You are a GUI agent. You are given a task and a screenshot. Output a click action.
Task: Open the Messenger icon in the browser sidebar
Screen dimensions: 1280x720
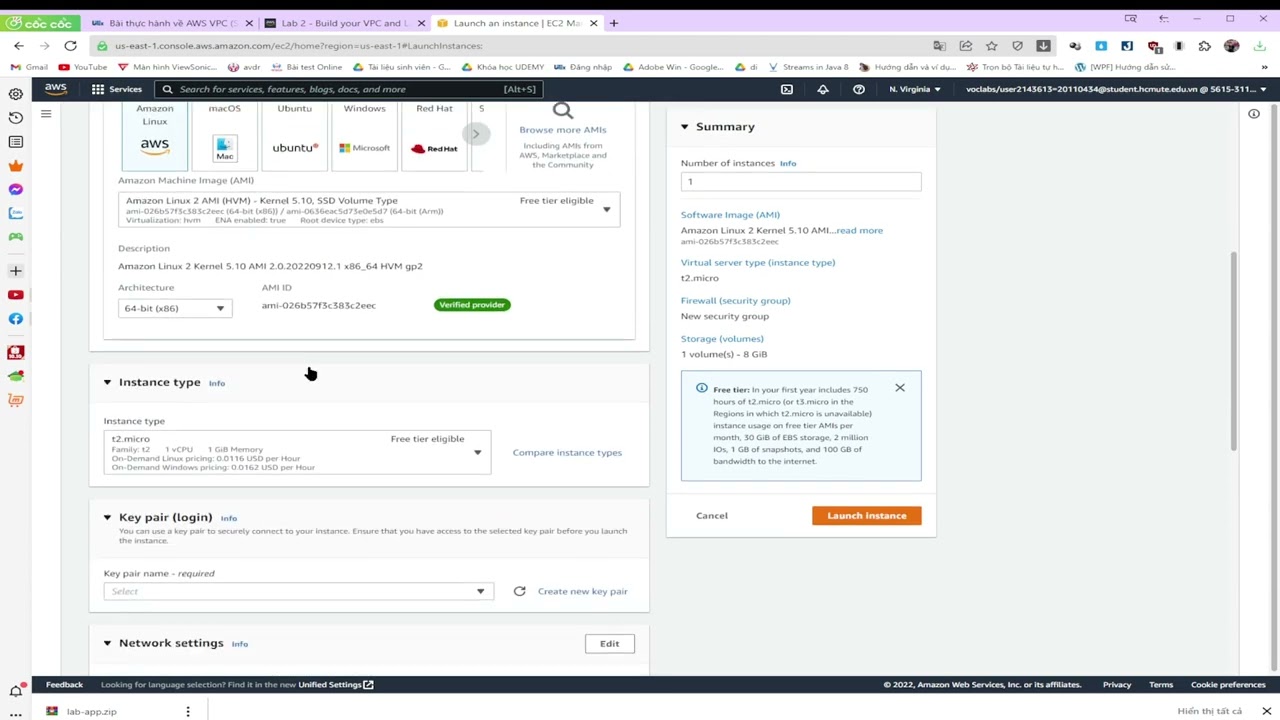tap(16, 190)
